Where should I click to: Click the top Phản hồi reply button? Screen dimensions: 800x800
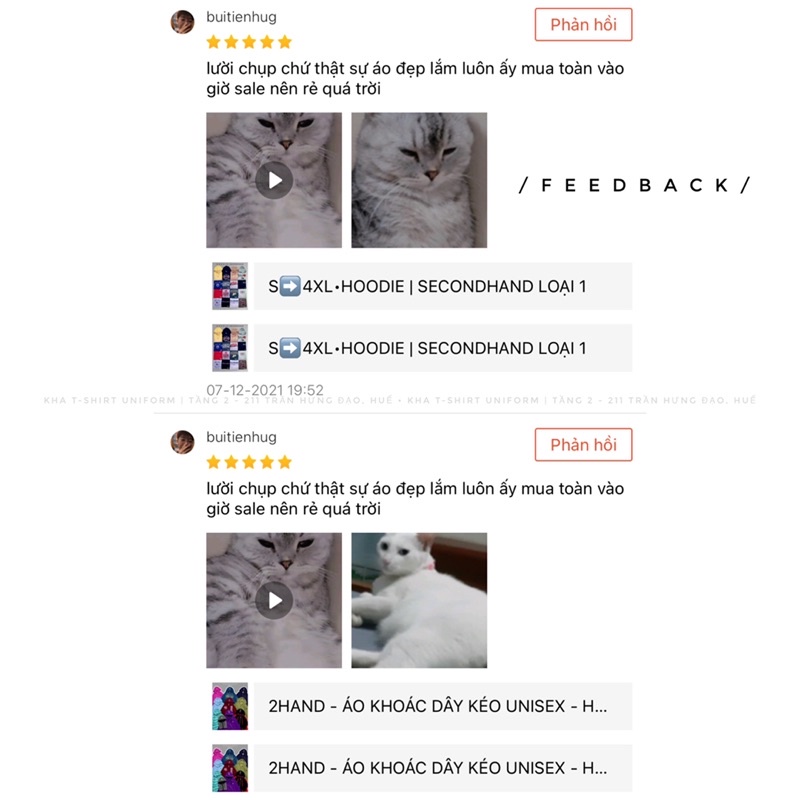(x=583, y=24)
